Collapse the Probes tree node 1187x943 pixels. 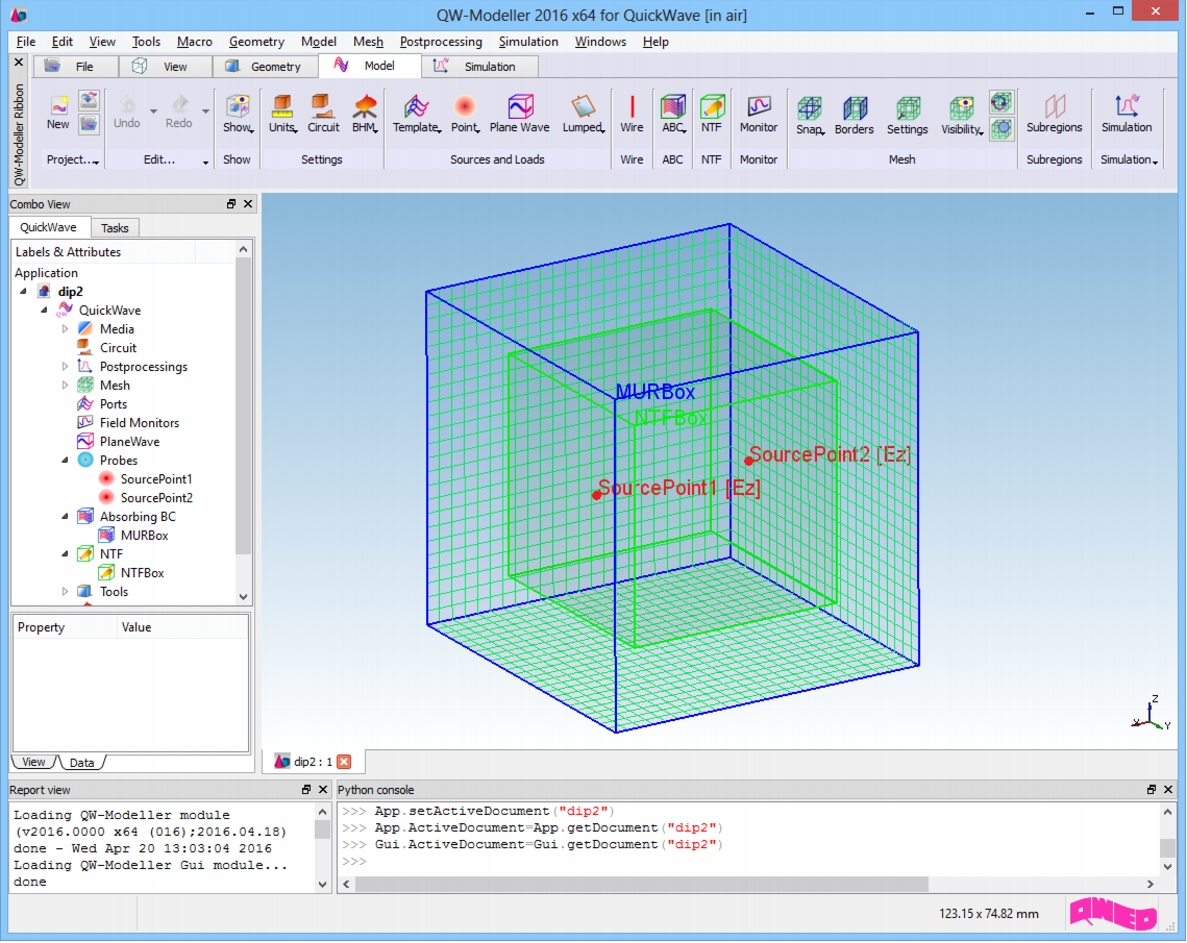pos(65,460)
